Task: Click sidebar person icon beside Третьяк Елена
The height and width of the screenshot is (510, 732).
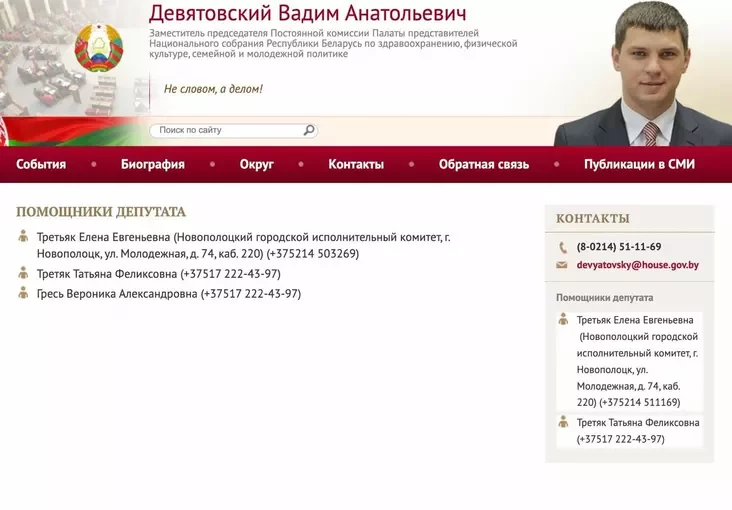Action: point(563,320)
